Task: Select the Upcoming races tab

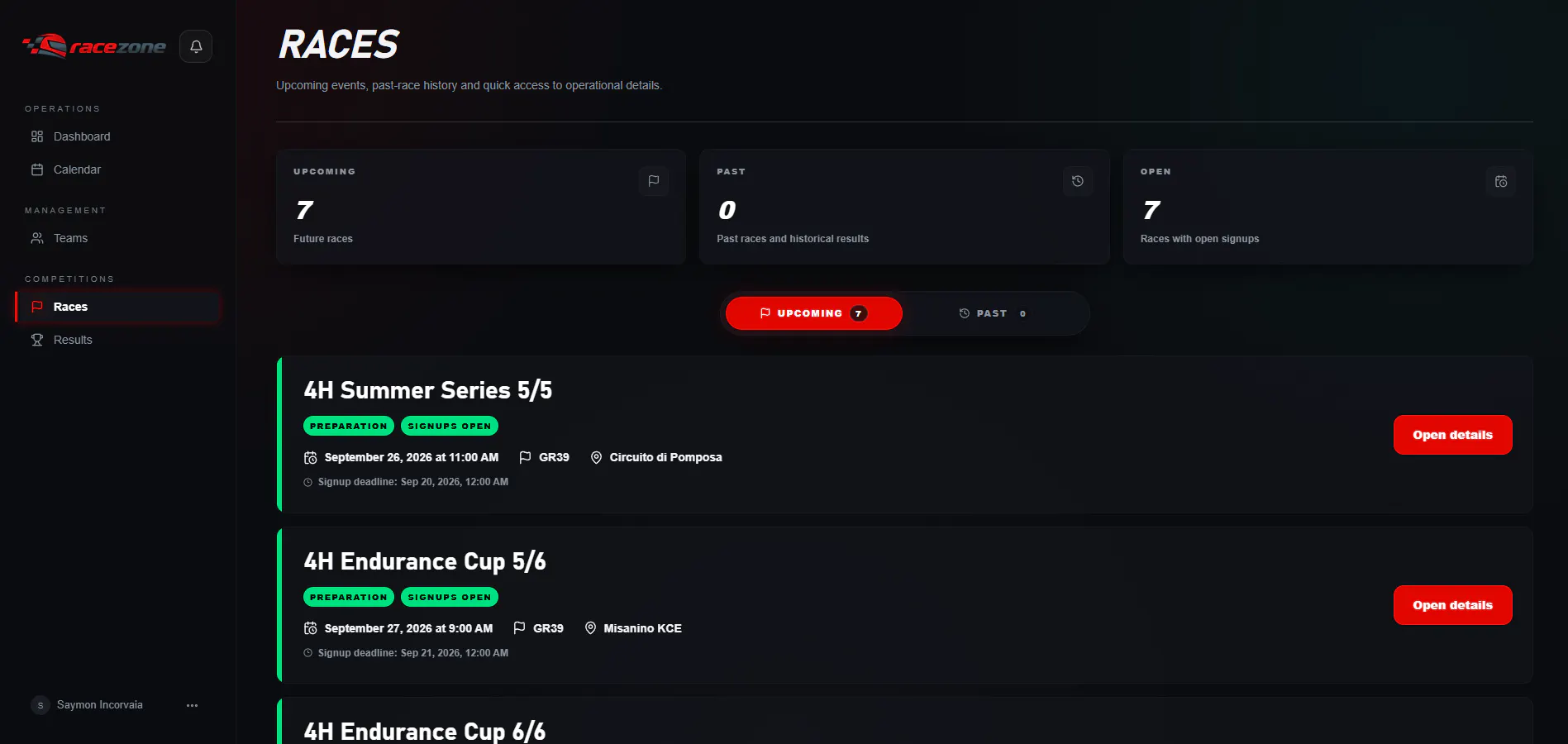Action: [x=813, y=313]
